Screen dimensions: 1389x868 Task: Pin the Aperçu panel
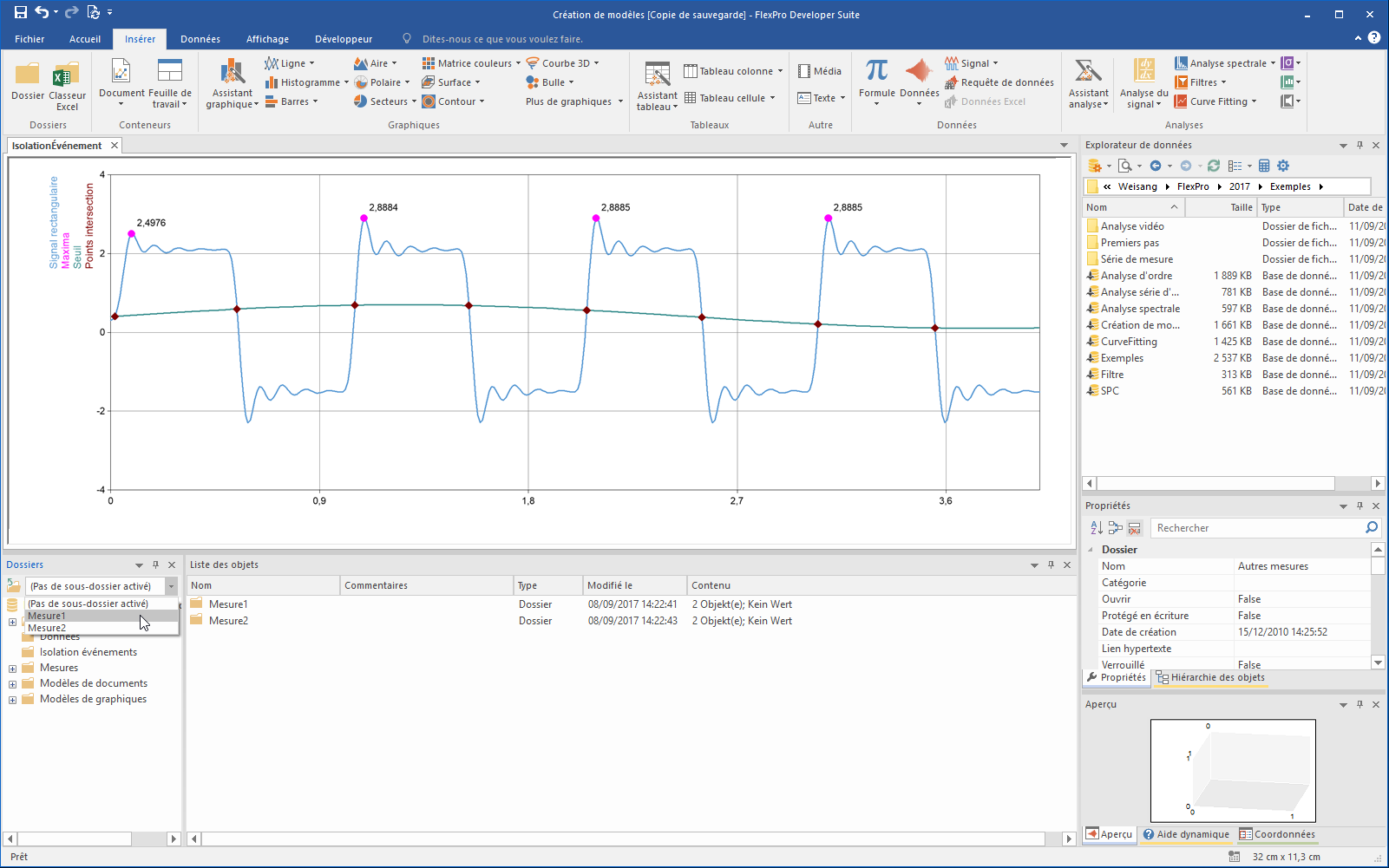pyautogui.click(x=1360, y=704)
